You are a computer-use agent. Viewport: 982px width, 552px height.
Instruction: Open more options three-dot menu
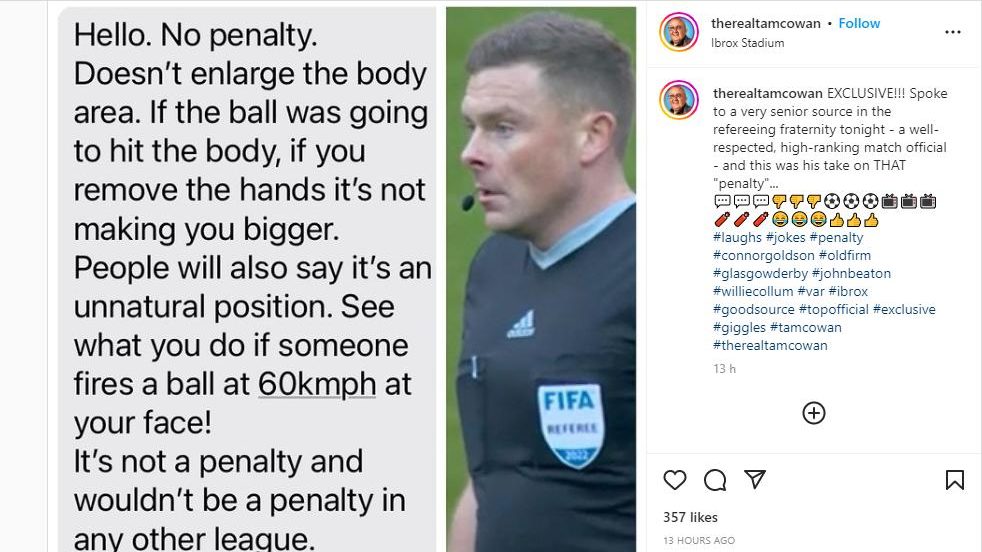click(x=953, y=32)
